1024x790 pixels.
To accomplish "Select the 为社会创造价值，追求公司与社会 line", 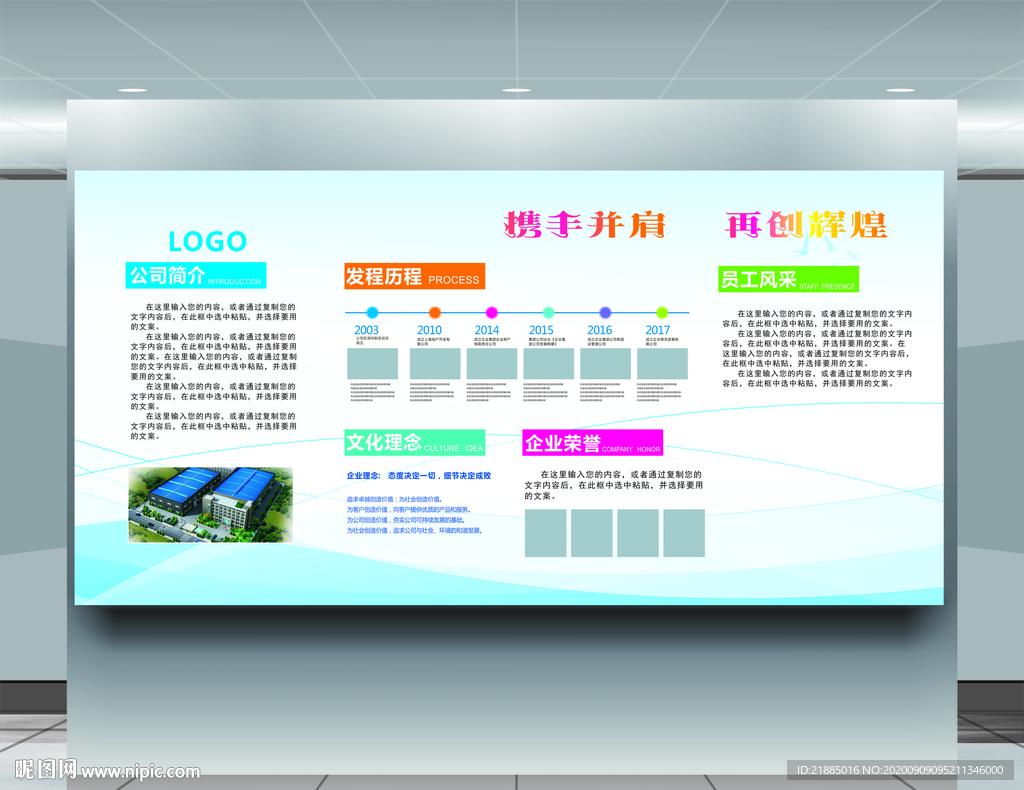I will point(415,531).
